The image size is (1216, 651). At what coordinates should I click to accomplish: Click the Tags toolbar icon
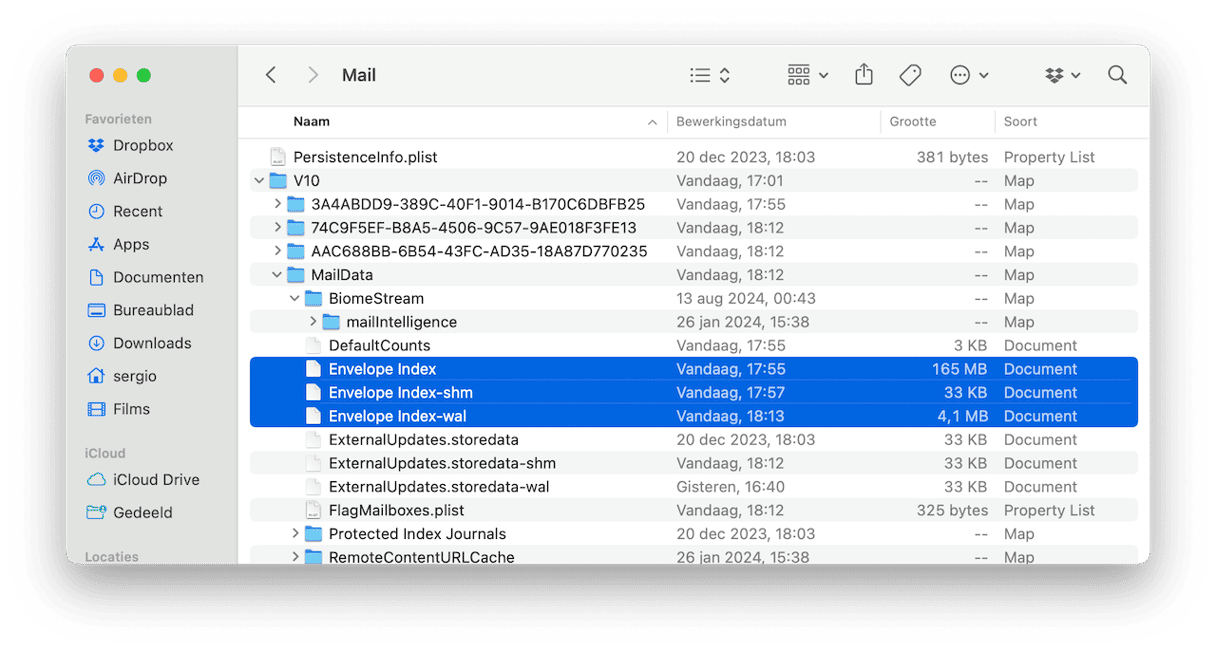pos(910,75)
